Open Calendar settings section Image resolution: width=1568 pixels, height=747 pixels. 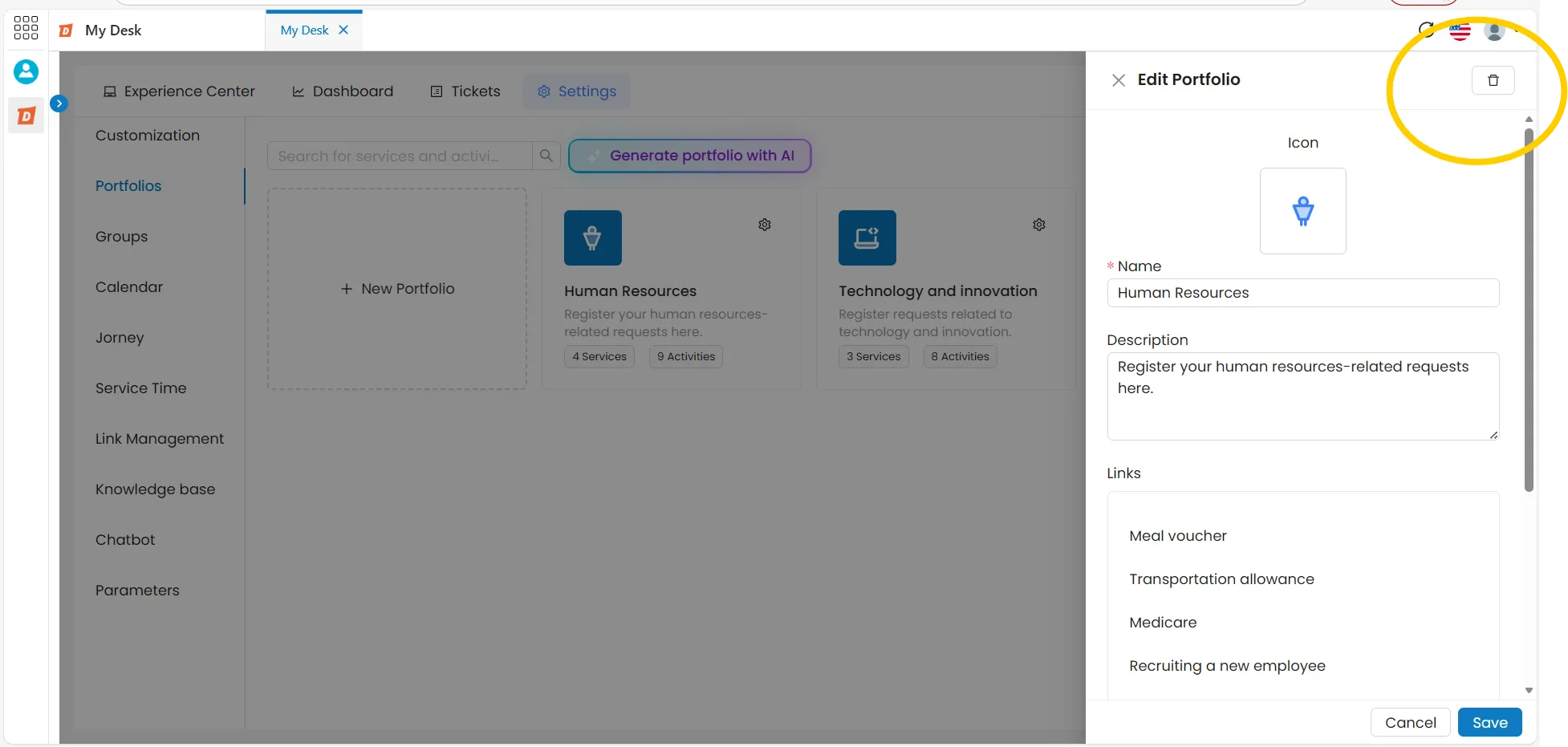(129, 287)
